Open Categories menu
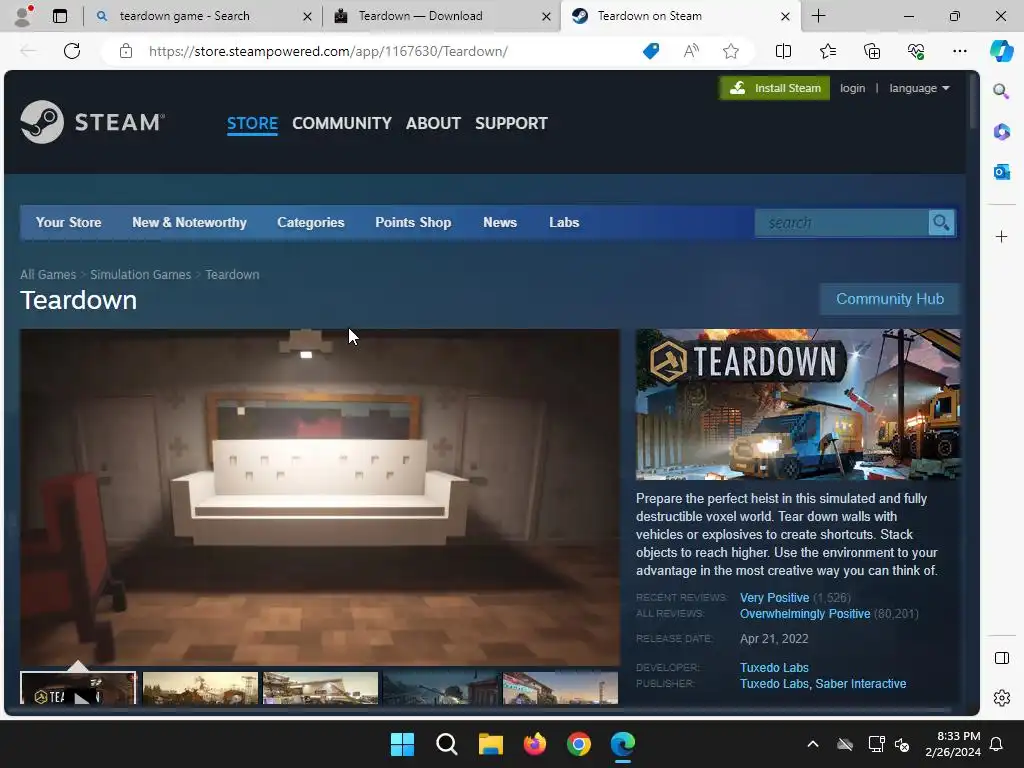1024x768 pixels. click(311, 223)
